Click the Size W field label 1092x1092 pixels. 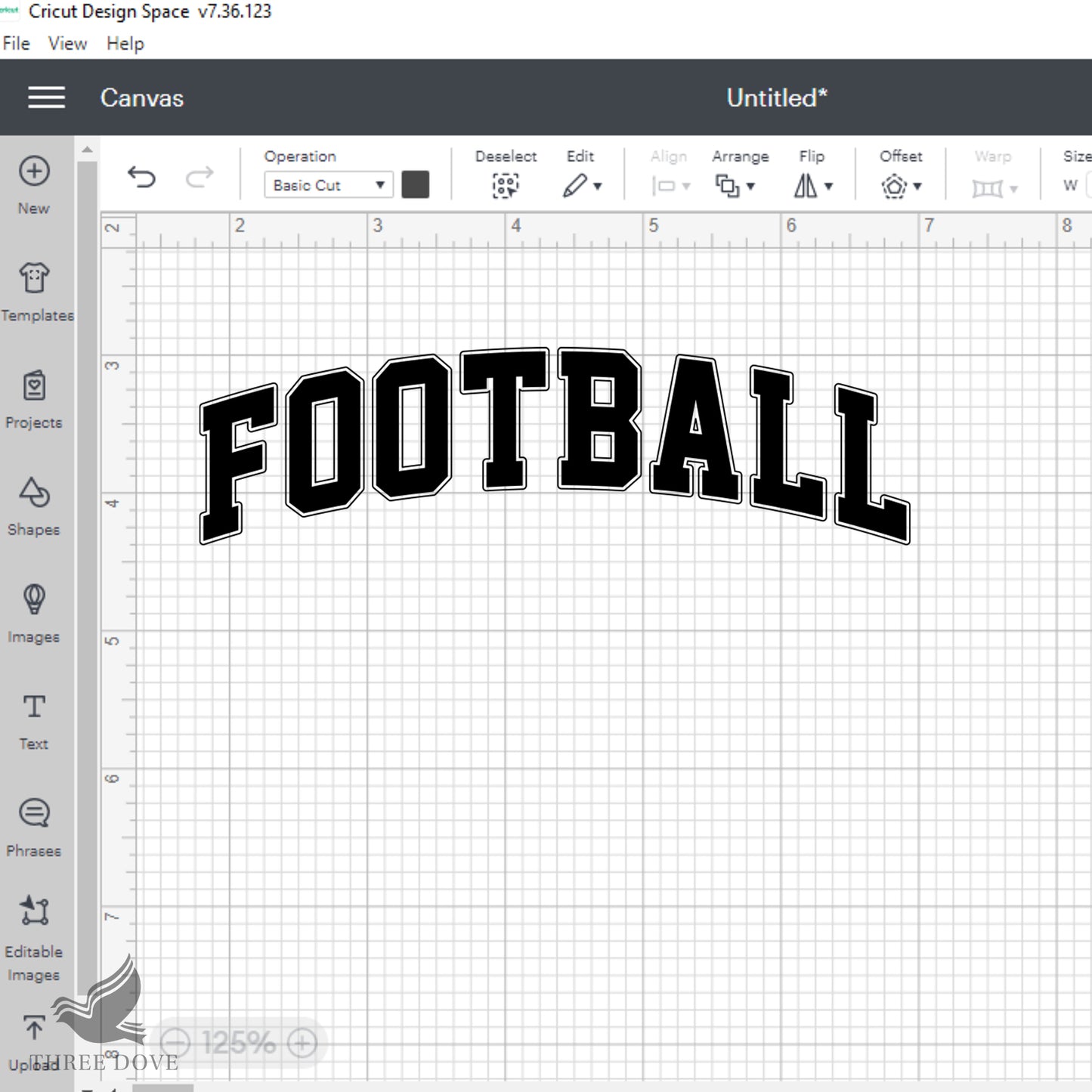point(1070,185)
